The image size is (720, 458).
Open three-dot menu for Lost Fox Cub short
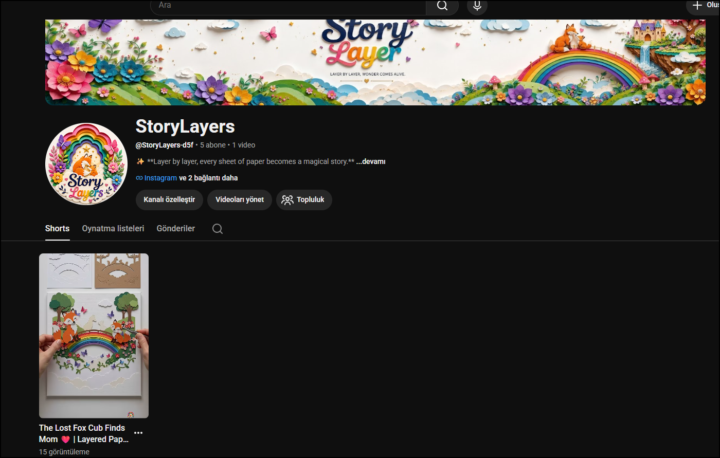click(x=138, y=433)
